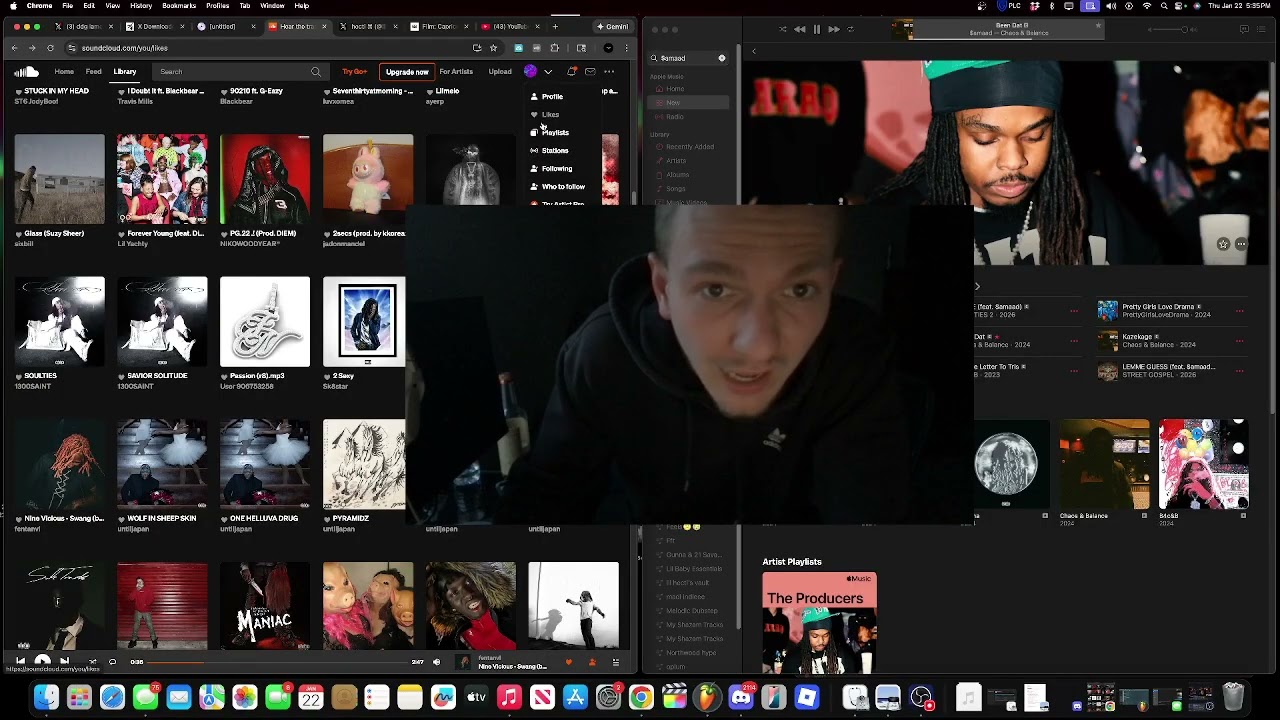Click the Upgrade now button
1280x720 pixels.
(407, 72)
